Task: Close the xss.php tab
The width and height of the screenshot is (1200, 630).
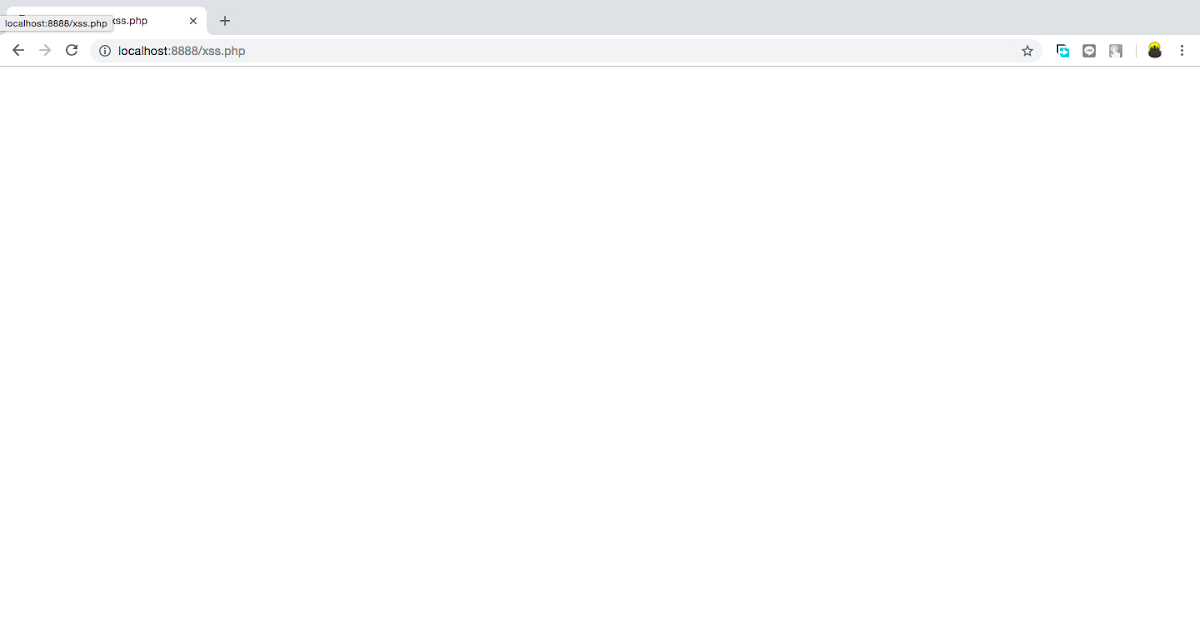Action: coord(193,20)
